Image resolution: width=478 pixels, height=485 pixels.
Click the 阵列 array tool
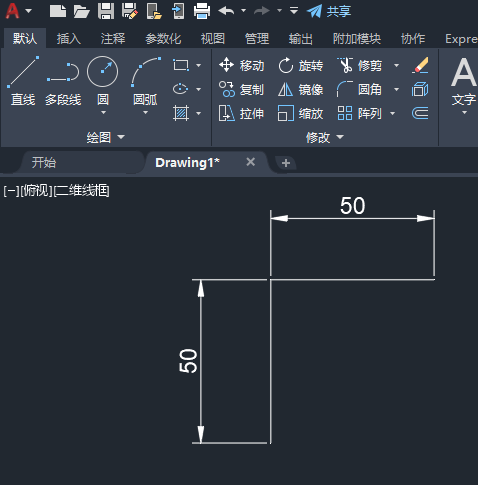[360, 113]
